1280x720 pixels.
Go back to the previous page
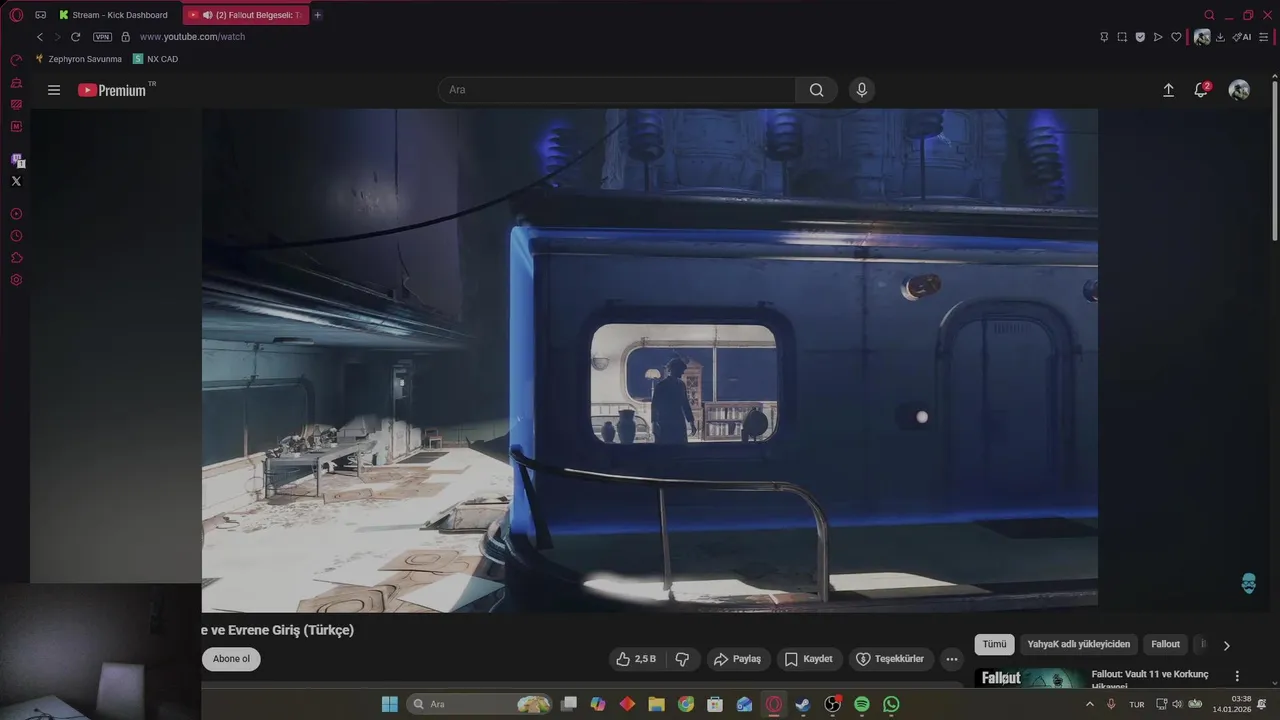(40, 37)
